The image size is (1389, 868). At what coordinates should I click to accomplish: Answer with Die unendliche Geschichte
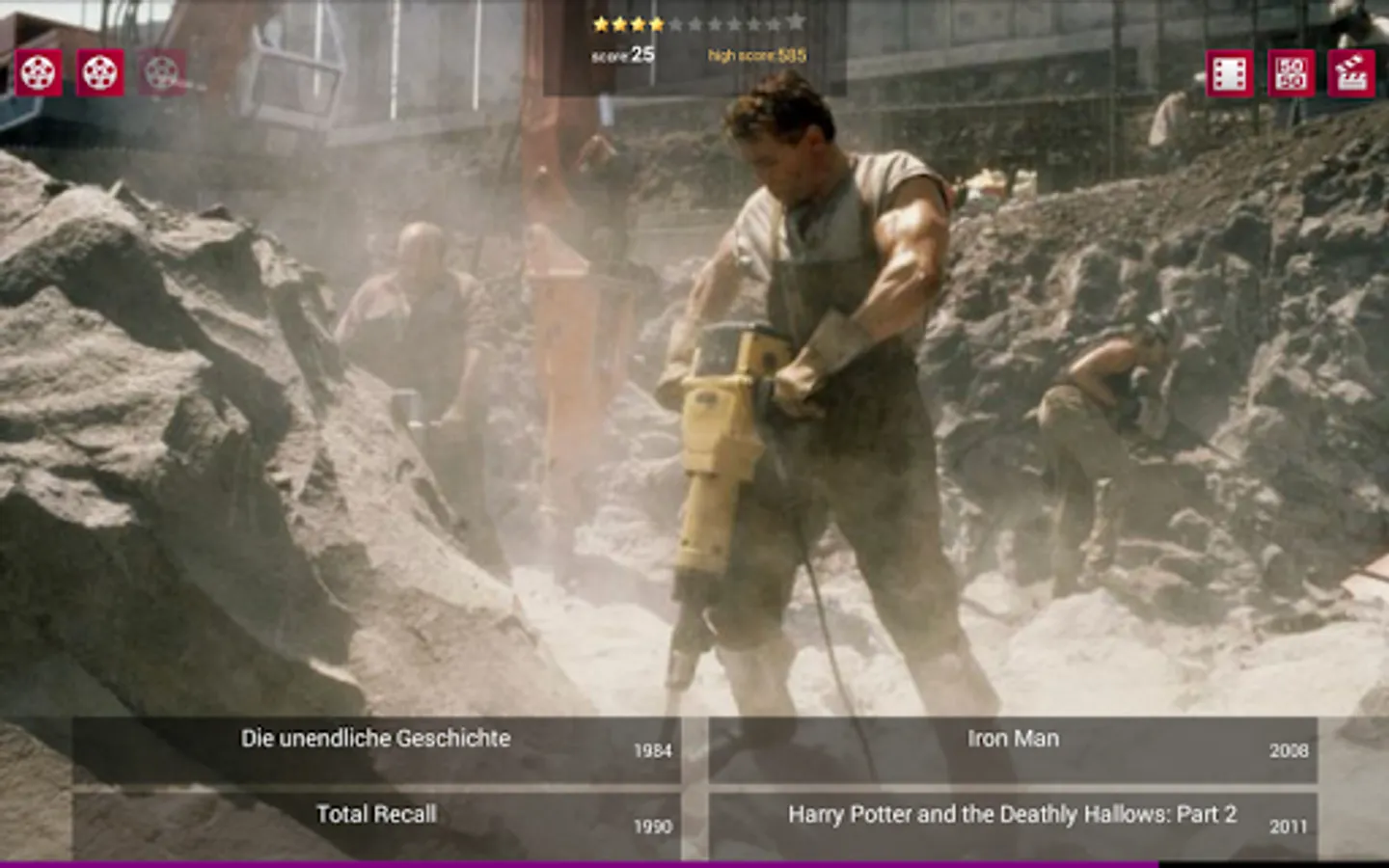coord(376,749)
